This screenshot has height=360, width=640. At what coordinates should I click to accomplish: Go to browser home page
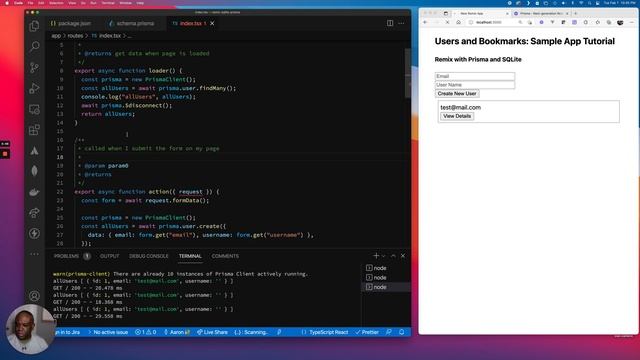458,22
